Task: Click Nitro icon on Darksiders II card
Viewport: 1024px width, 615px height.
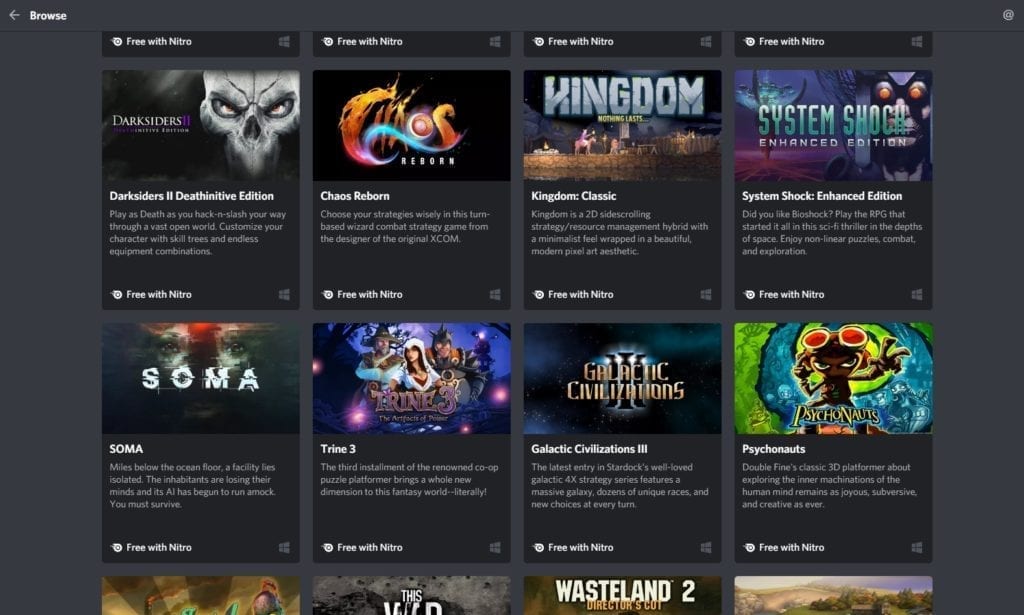Action: (x=118, y=295)
